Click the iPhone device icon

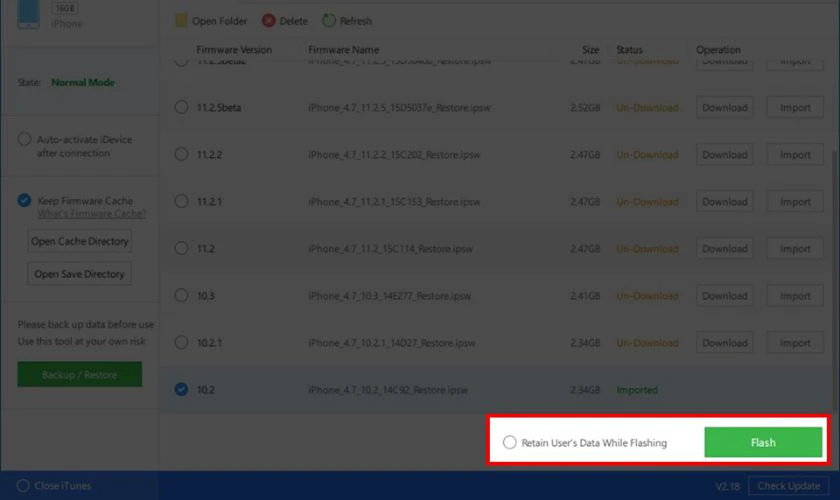28,13
